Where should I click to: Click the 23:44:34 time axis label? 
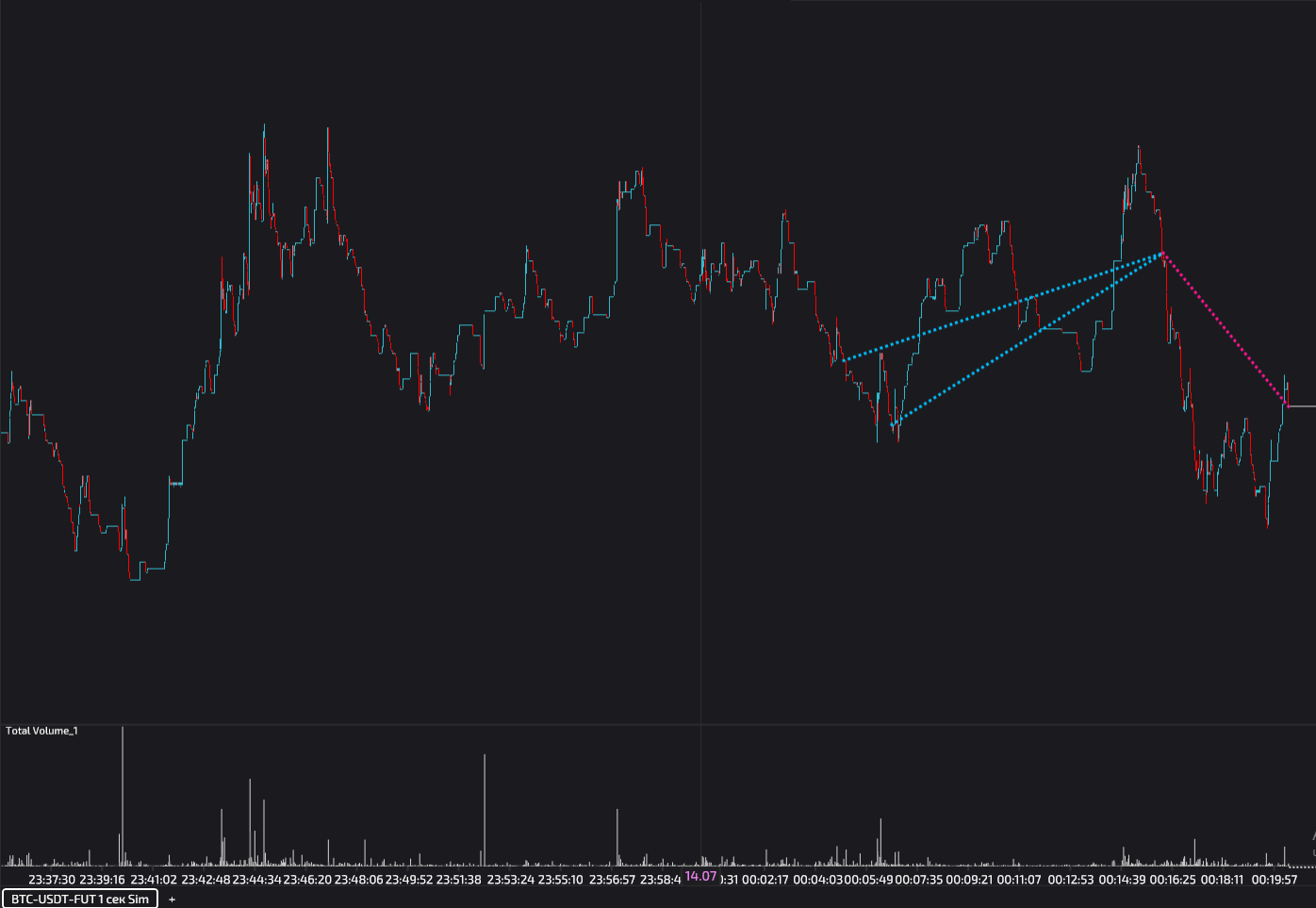tap(256, 880)
